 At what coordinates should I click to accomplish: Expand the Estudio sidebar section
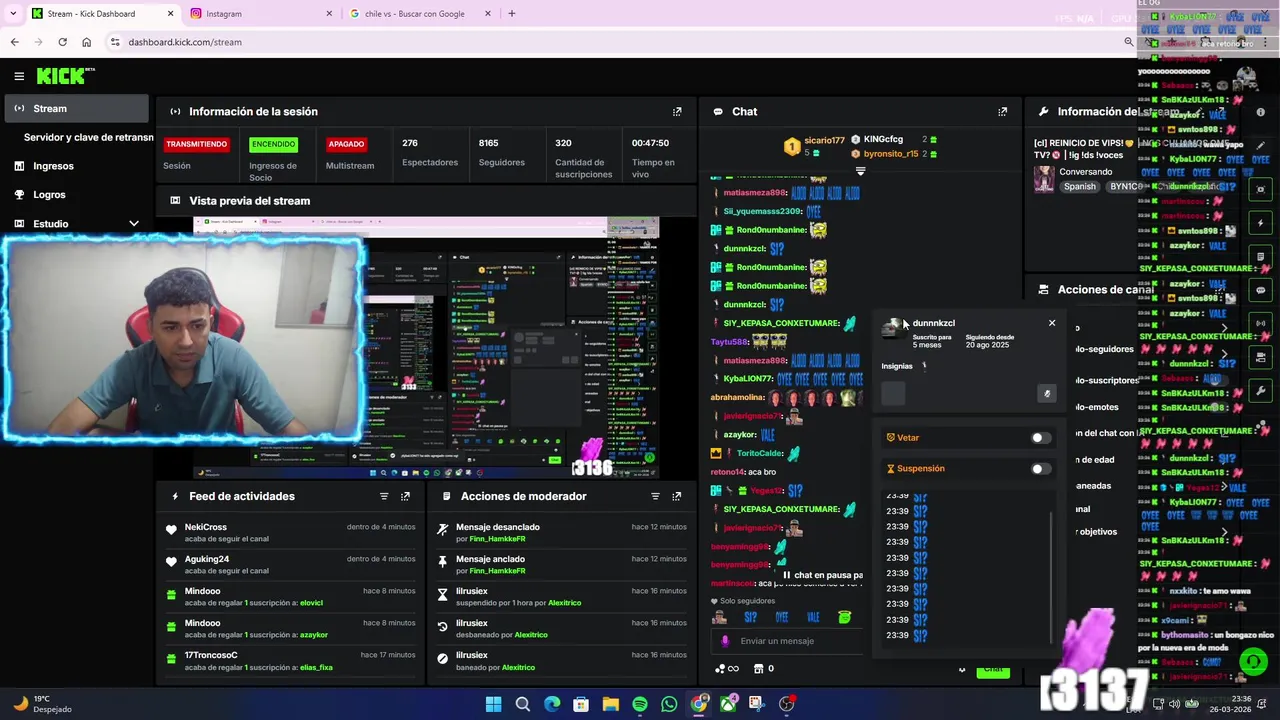point(134,224)
